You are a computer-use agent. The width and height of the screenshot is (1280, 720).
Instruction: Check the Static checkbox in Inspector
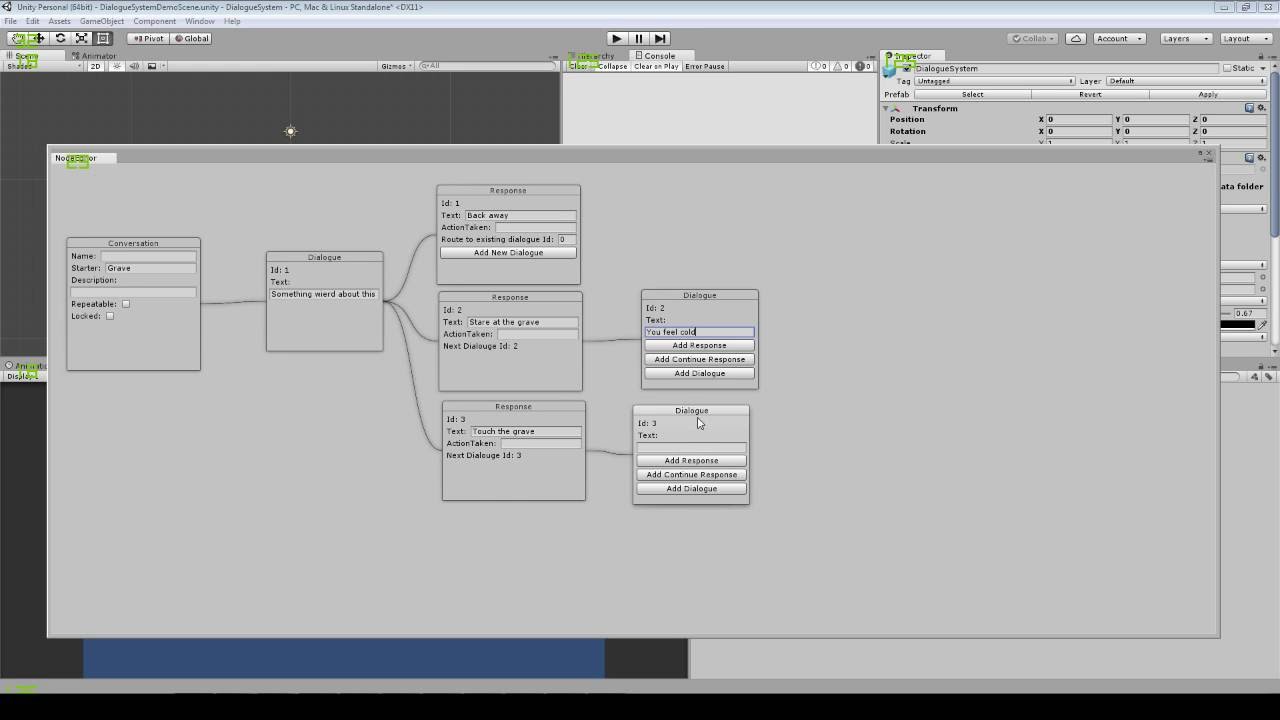(1227, 68)
